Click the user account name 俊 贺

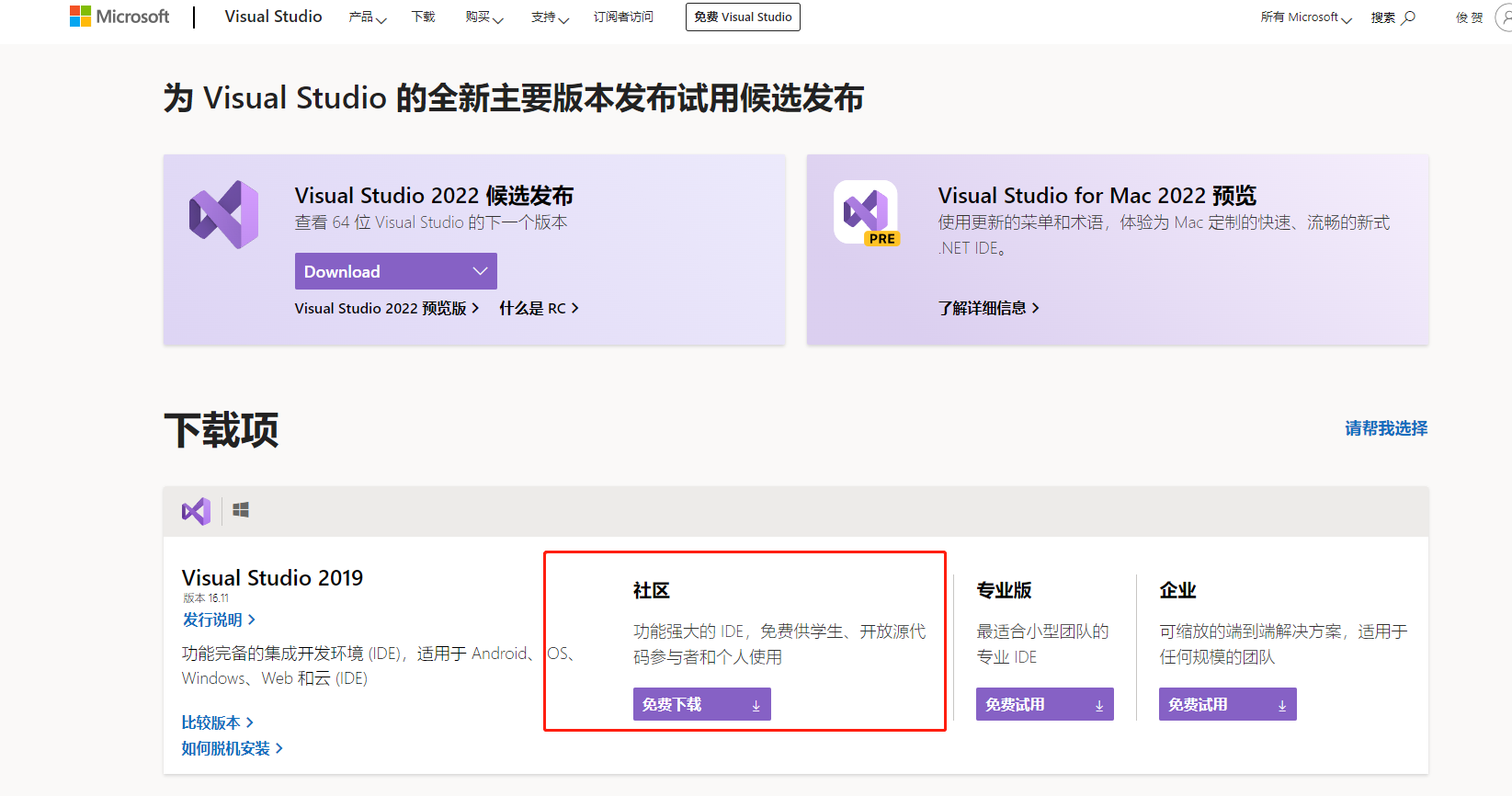[x=1469, y=17]
